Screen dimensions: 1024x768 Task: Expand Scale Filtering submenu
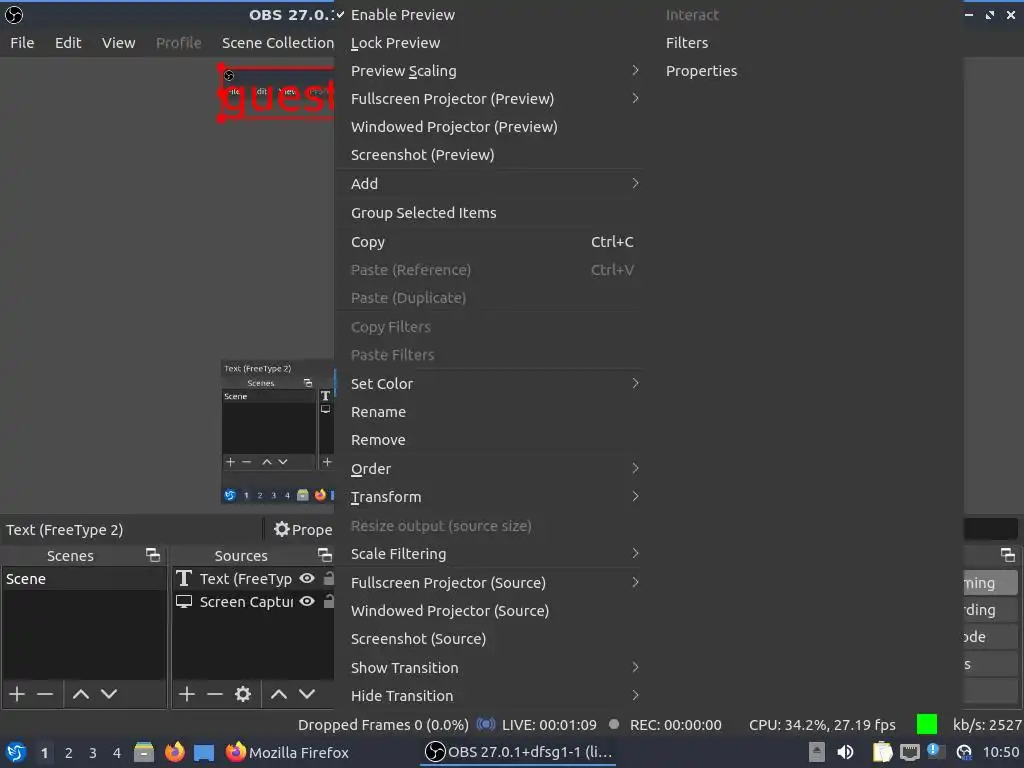pyautogui.click(x=488, y=553)
